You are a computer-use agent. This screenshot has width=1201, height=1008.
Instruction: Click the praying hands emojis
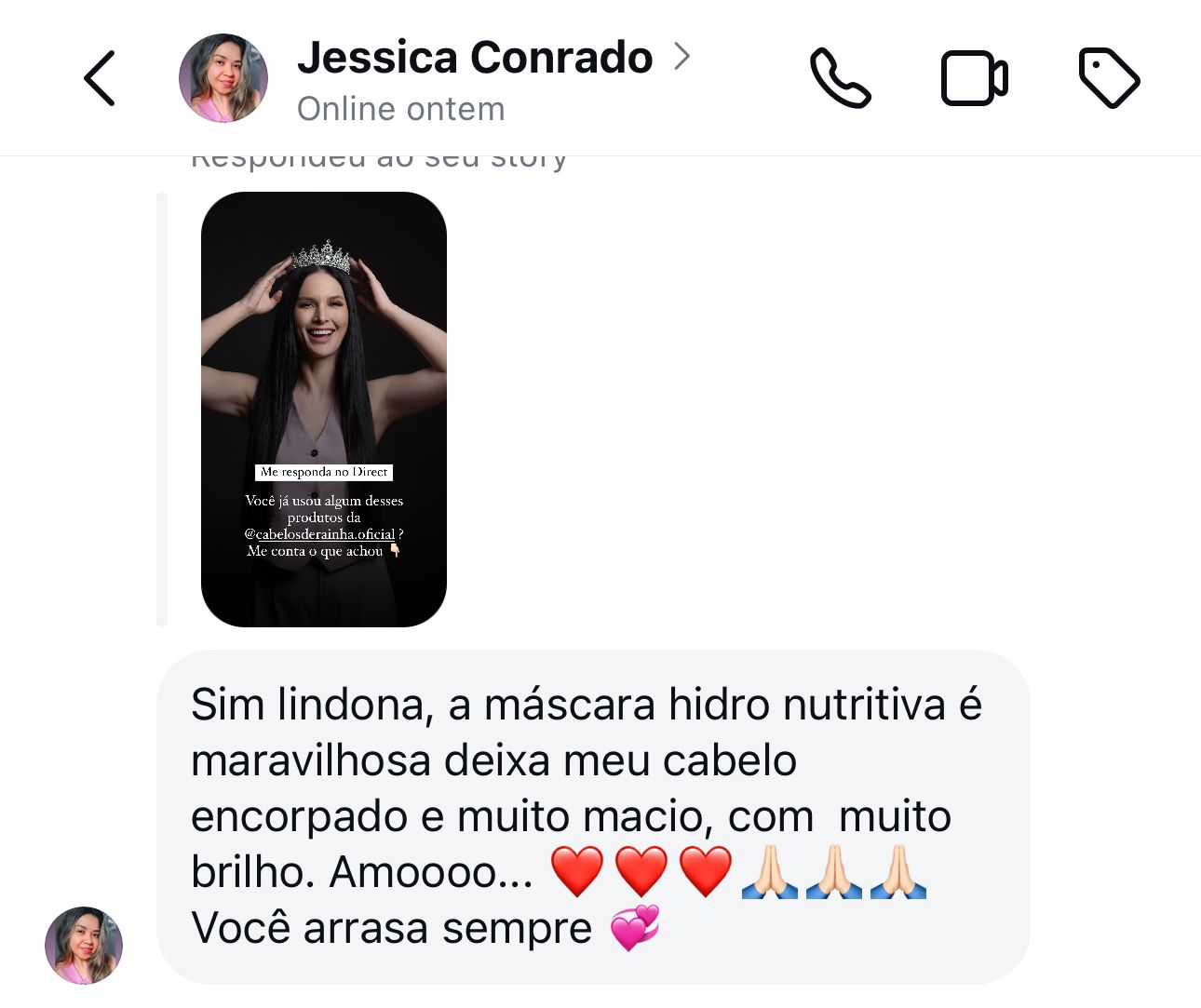coord(834,871)
